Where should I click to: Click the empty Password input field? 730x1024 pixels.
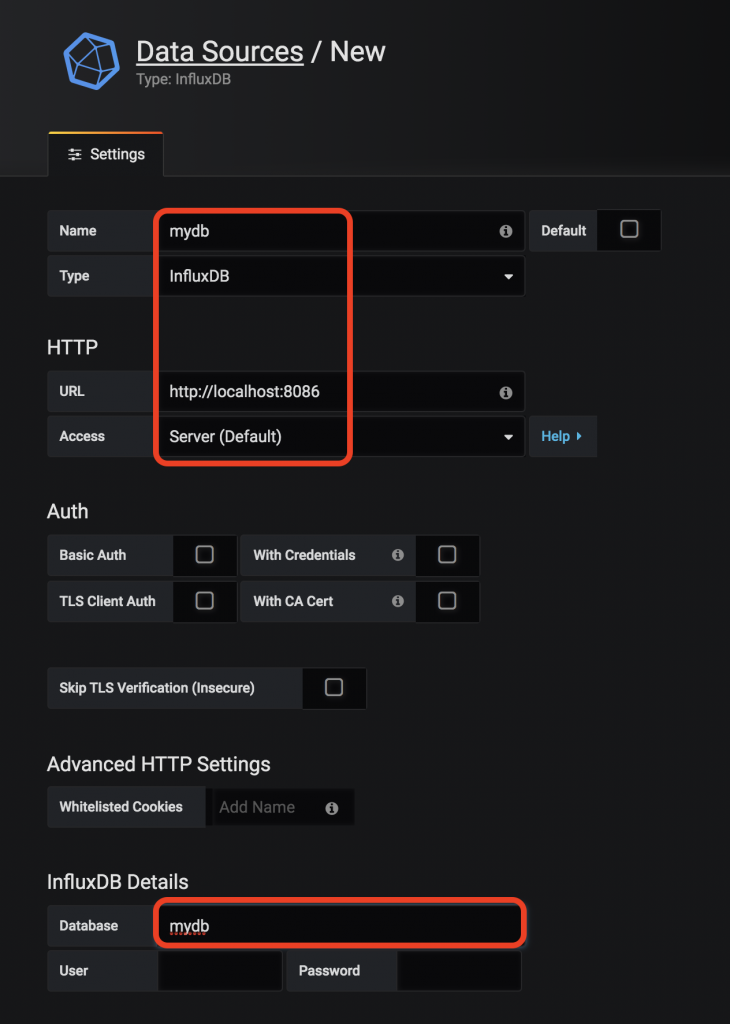[x=459, y=970]
